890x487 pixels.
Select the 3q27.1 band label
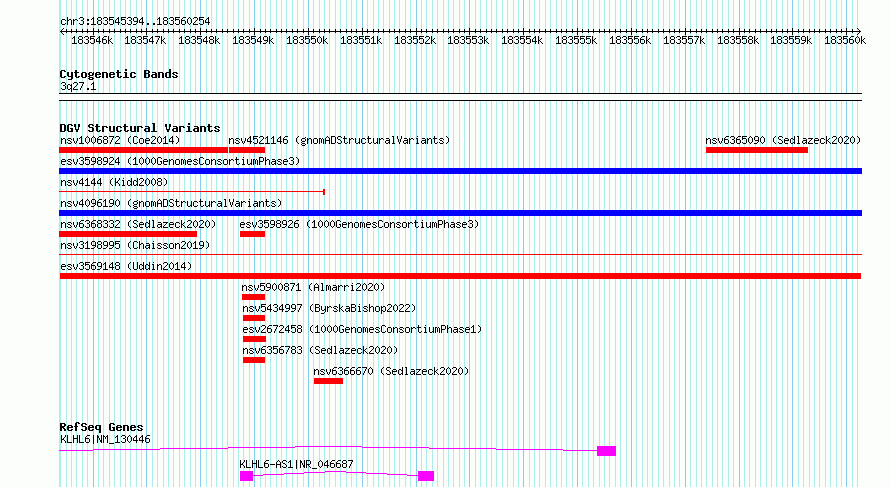[x=78, y=86]
